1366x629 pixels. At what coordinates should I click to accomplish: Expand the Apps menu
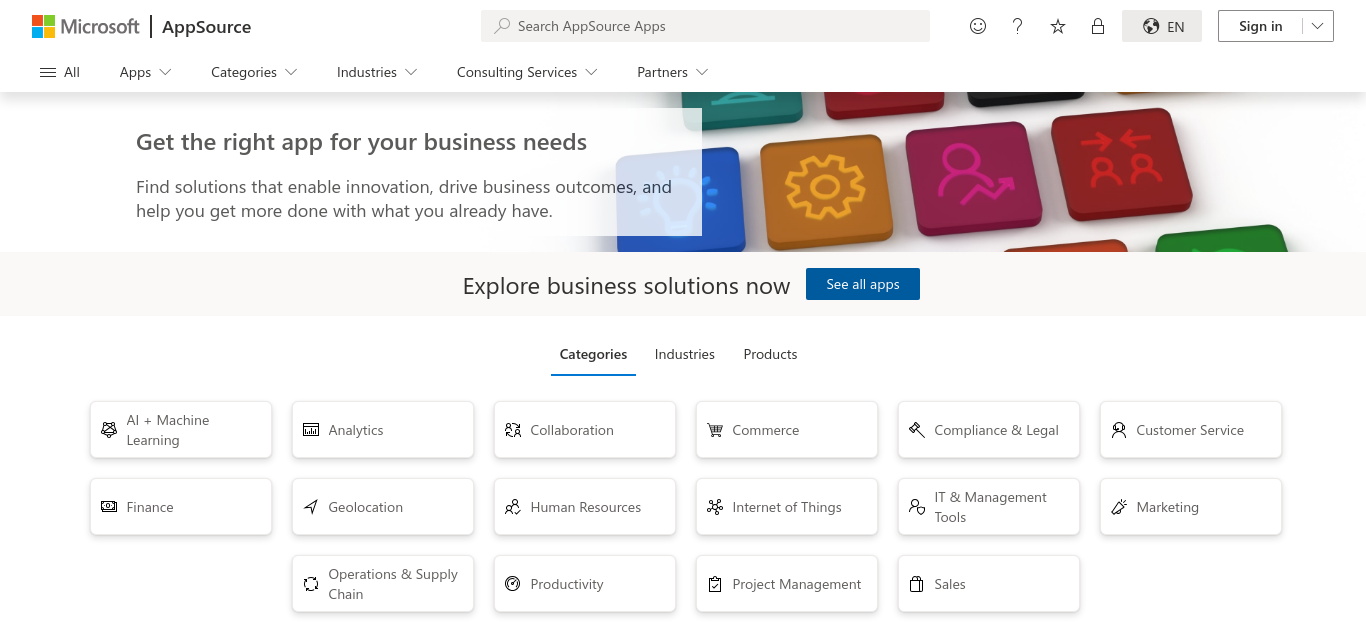pos(145,72)
